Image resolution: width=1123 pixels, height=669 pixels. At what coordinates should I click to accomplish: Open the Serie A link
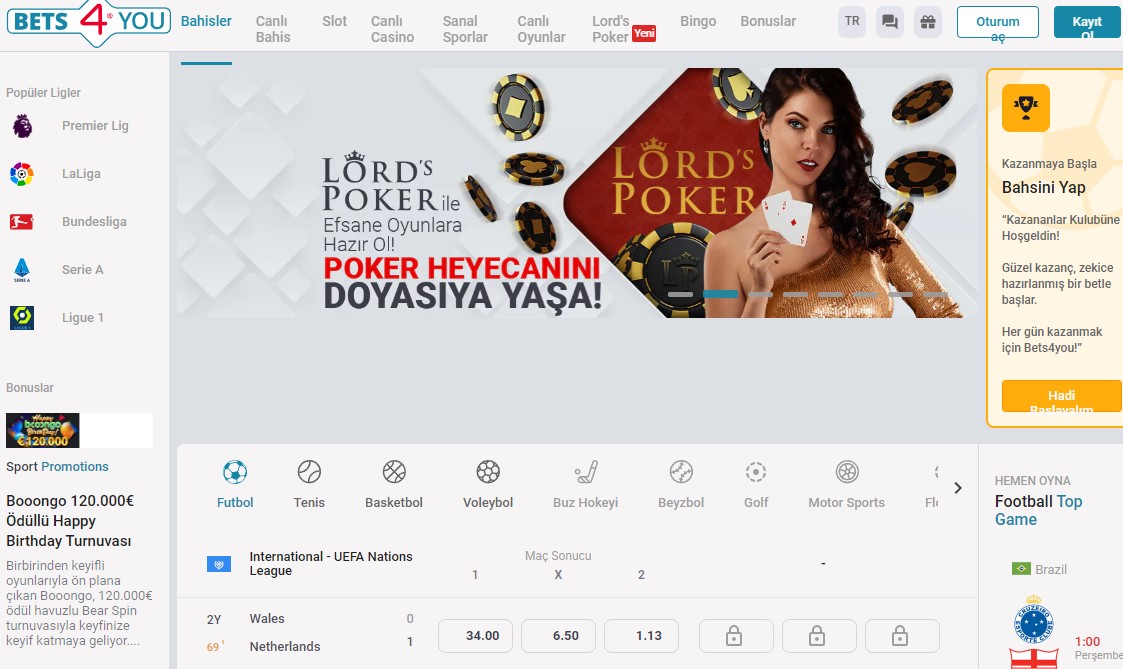(x=82, y=270)
